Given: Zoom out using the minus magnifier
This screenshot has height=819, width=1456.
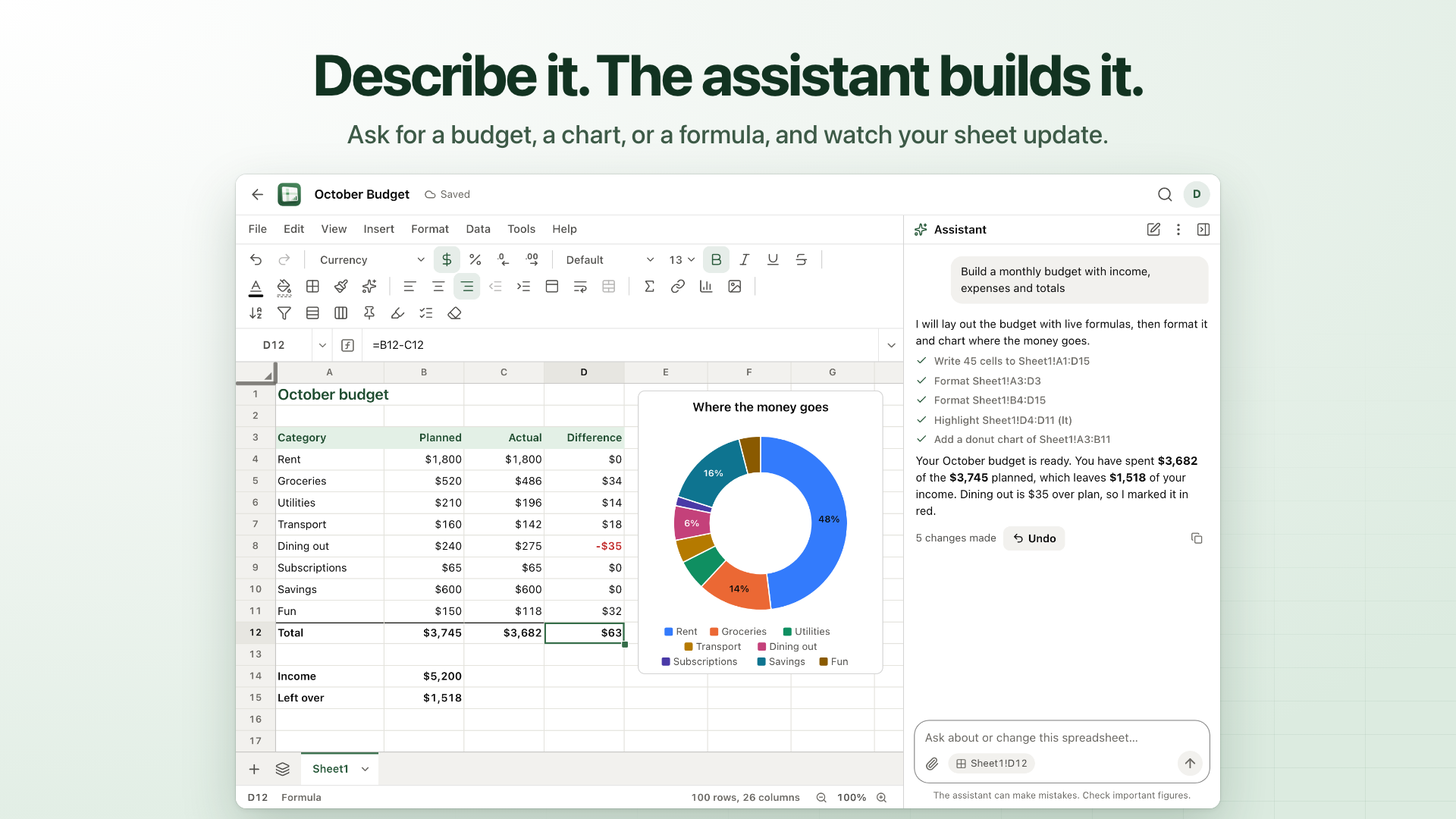Looking at the screenshot, I should pos(821,798).
